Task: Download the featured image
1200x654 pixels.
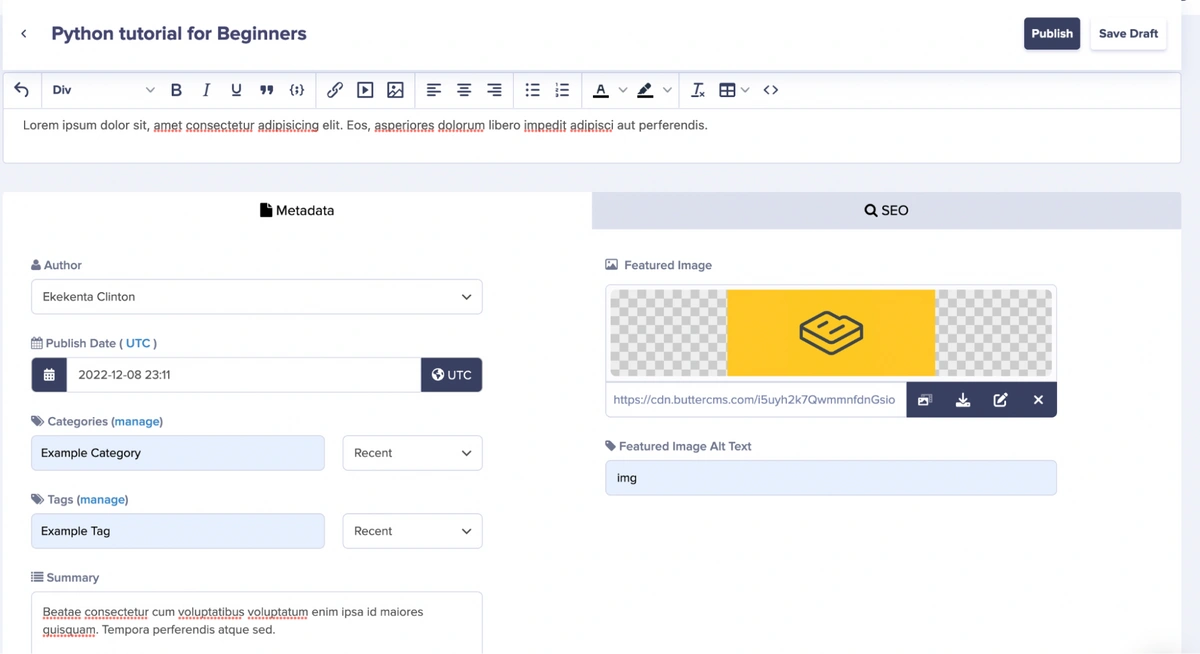Action: pyautogui.click(x=963, y=400)
